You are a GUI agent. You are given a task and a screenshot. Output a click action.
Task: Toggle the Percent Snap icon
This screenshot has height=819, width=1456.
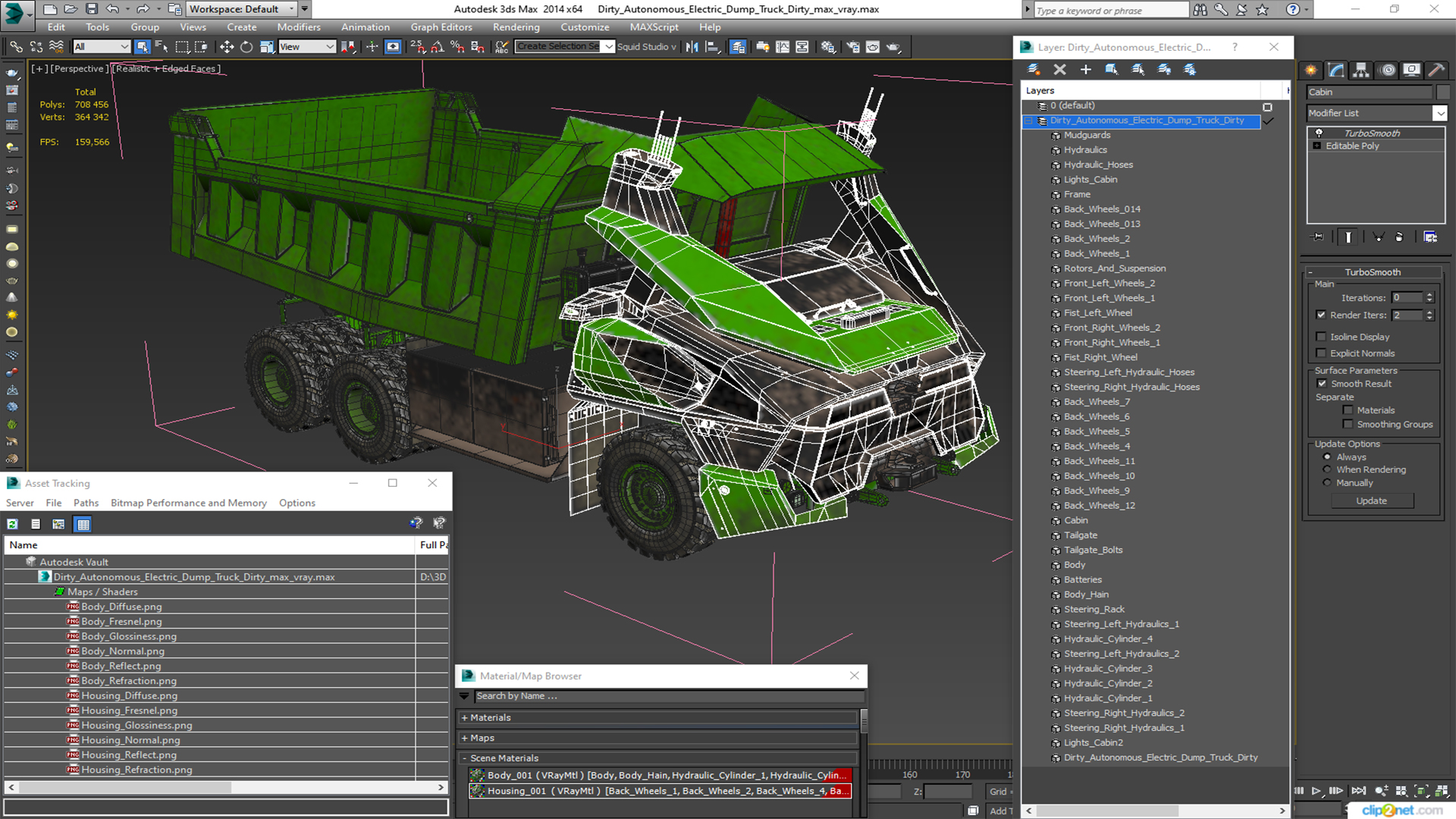(x=457, y=47)
